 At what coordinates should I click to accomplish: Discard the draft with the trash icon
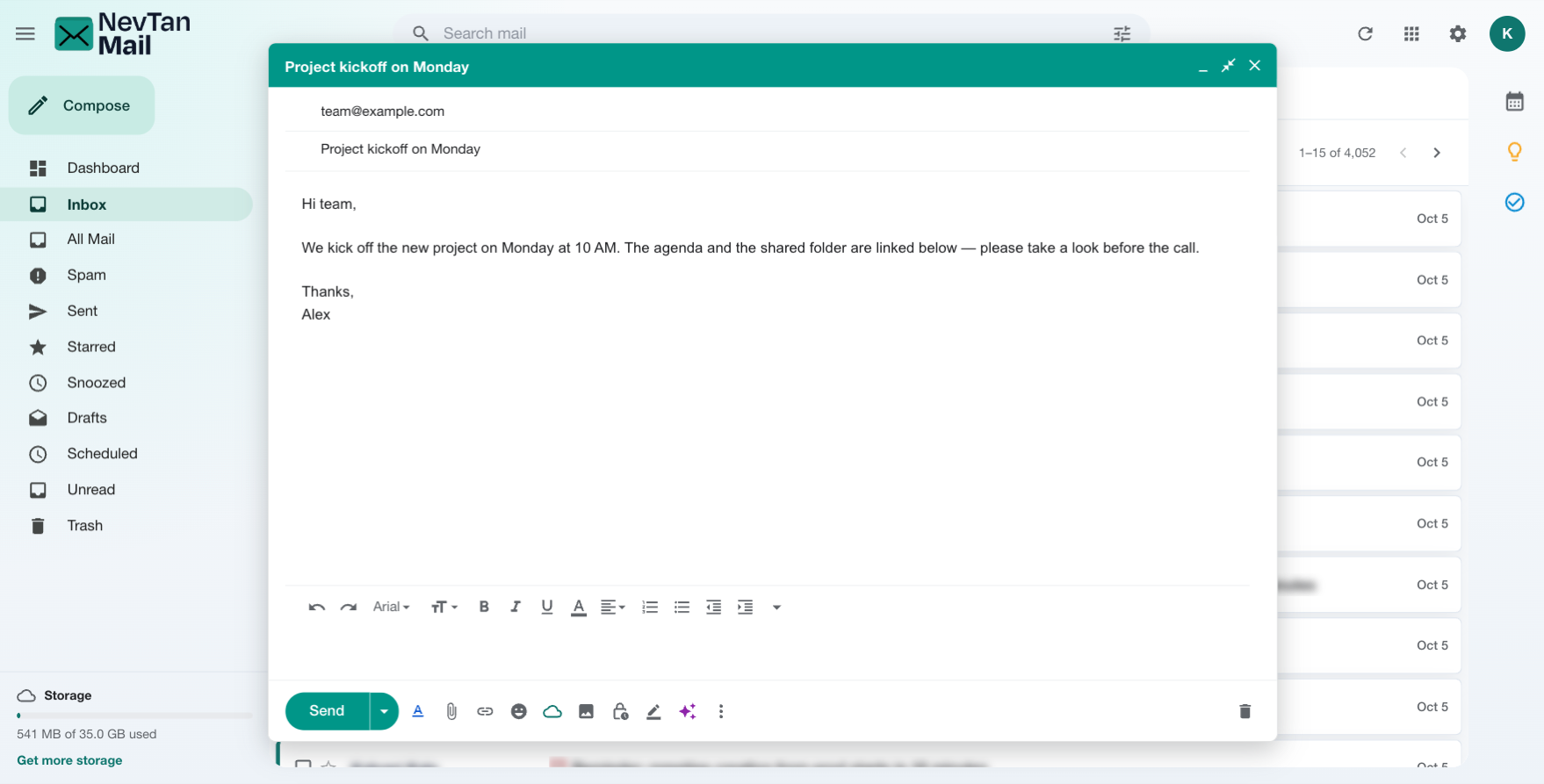[1245, 711]
